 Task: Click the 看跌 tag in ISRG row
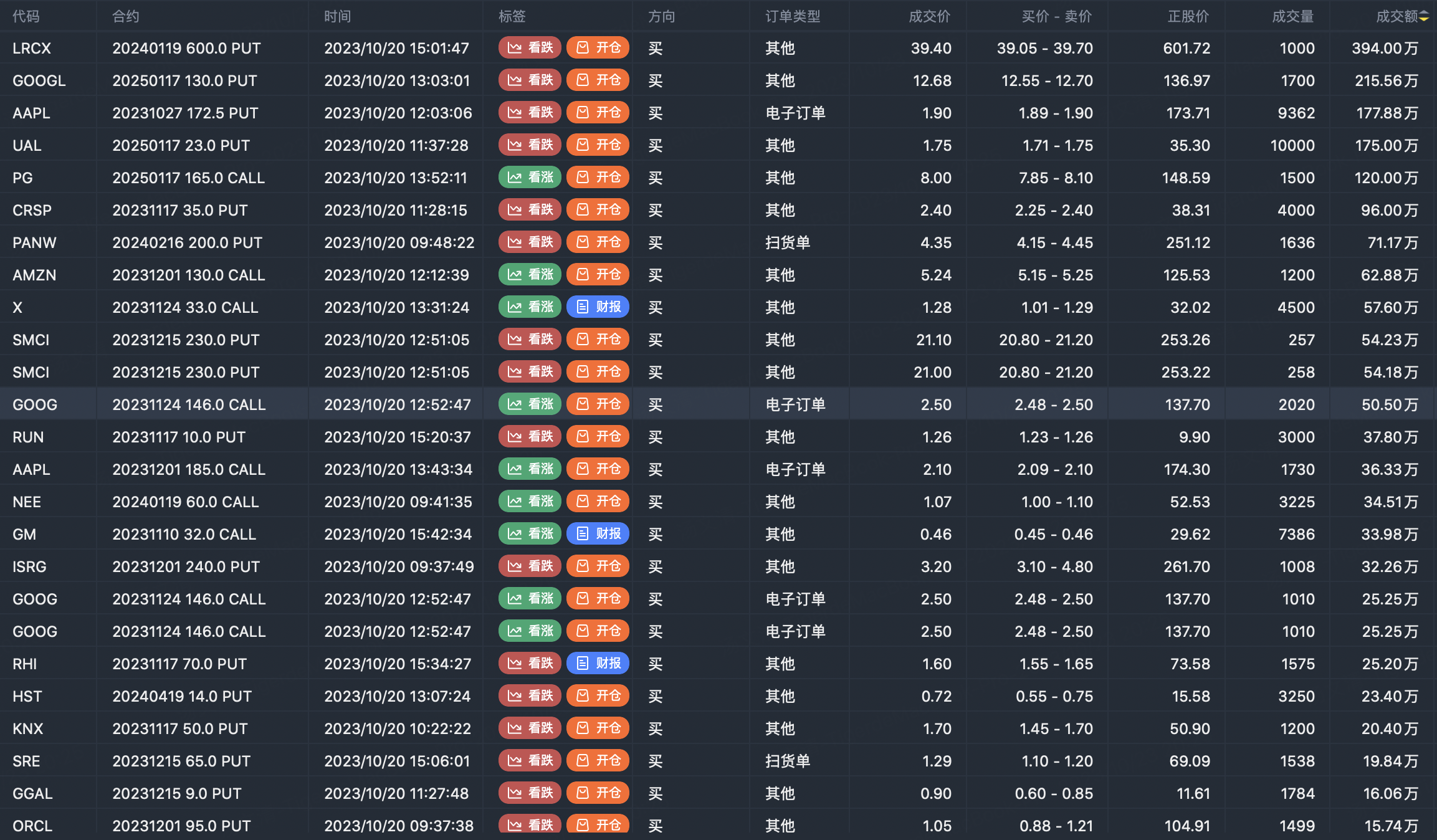pos(530,566)
